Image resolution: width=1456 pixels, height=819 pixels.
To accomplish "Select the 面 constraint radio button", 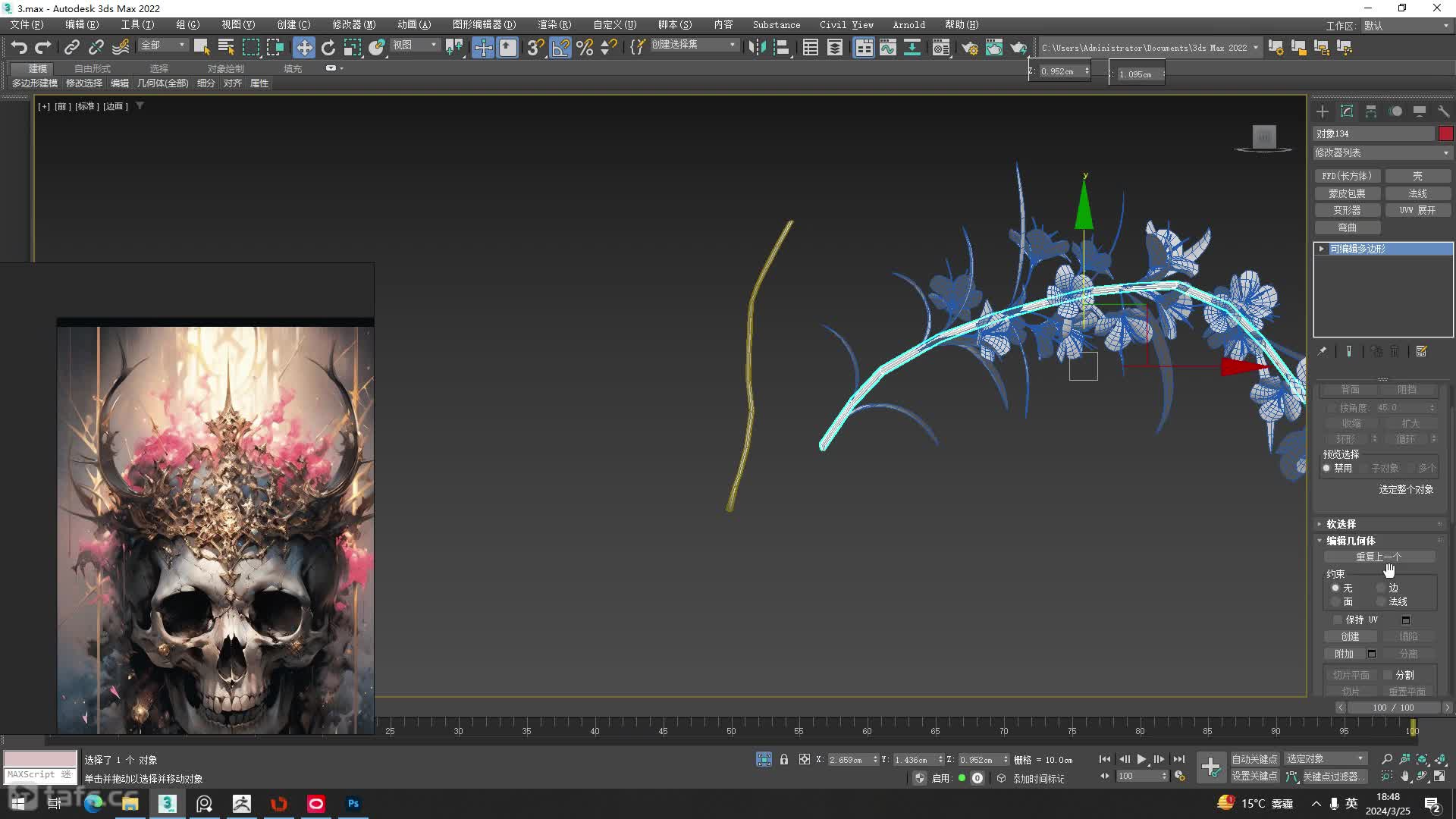I will click(x=1335, y=601).
